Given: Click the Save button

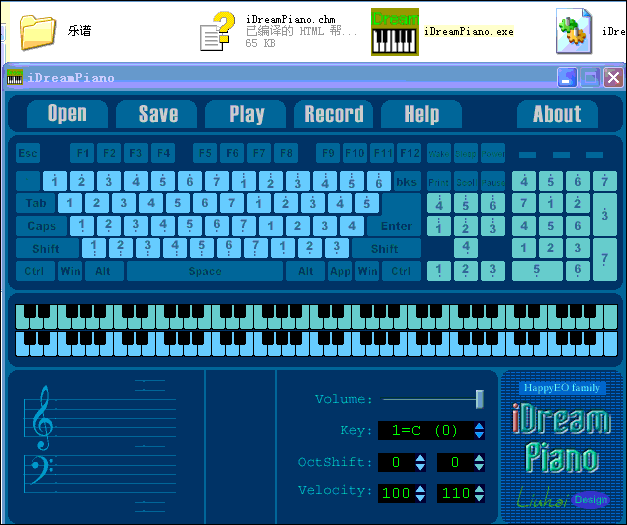Looking at the screenshot, I should pos(156,114).
